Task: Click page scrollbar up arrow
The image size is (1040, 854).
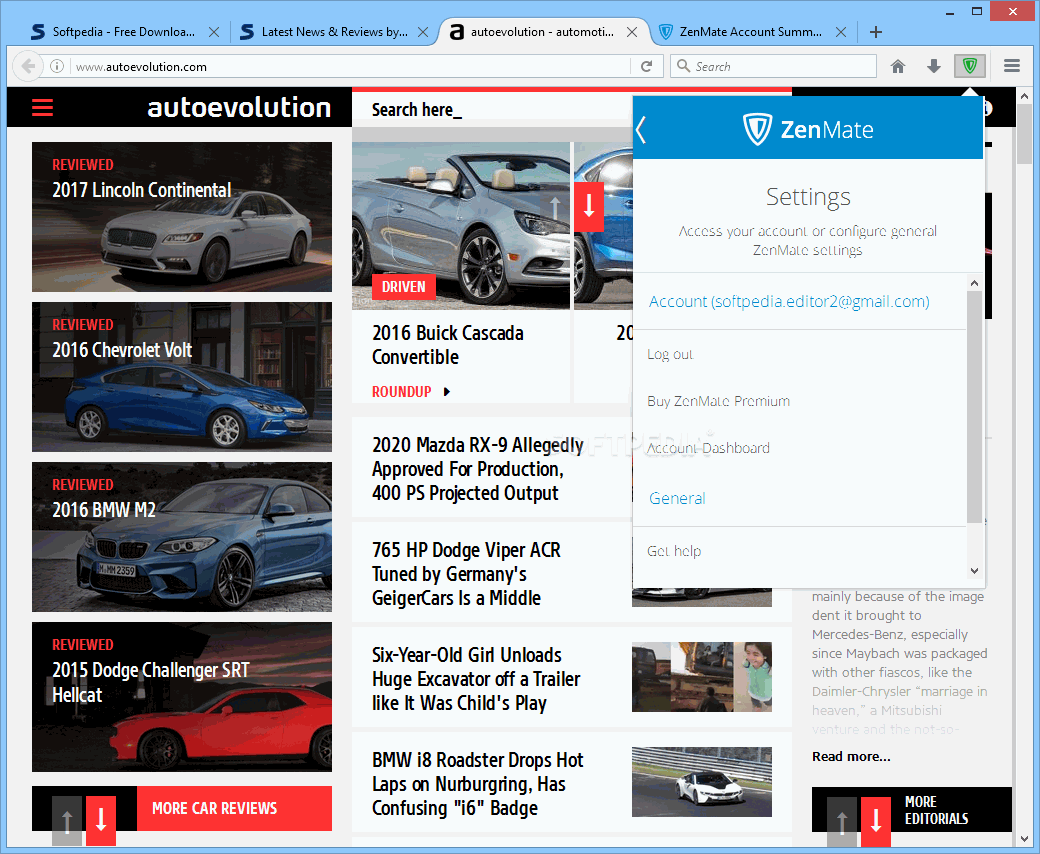Action: pos(1024,97)
